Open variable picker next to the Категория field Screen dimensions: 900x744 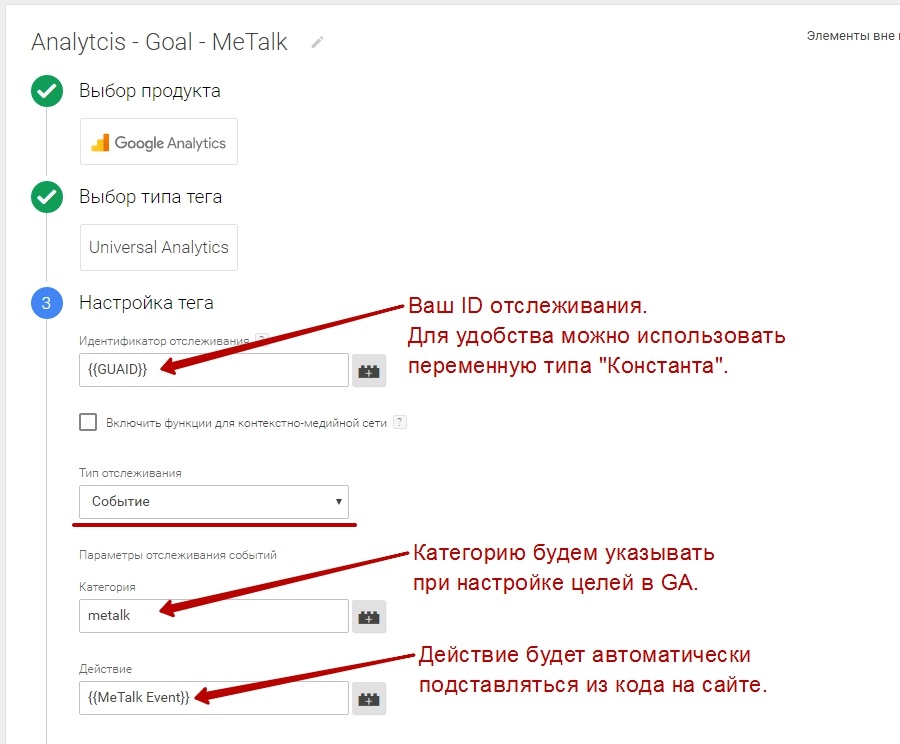368,617
